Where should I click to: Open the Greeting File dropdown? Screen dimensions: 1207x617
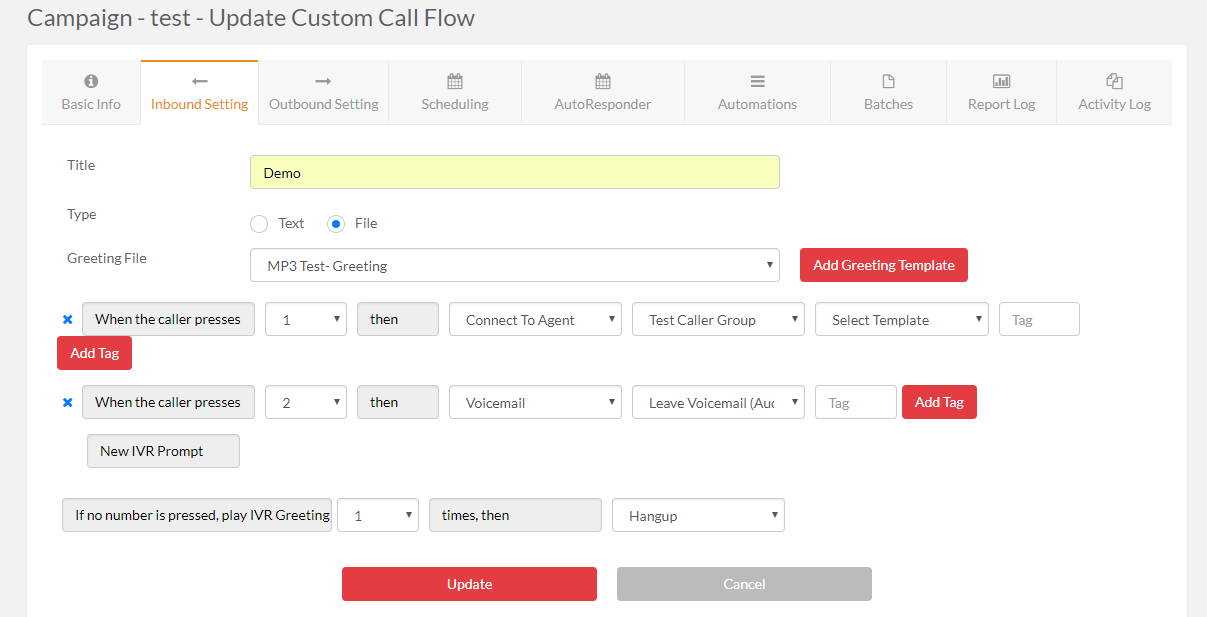coord(514,266)
